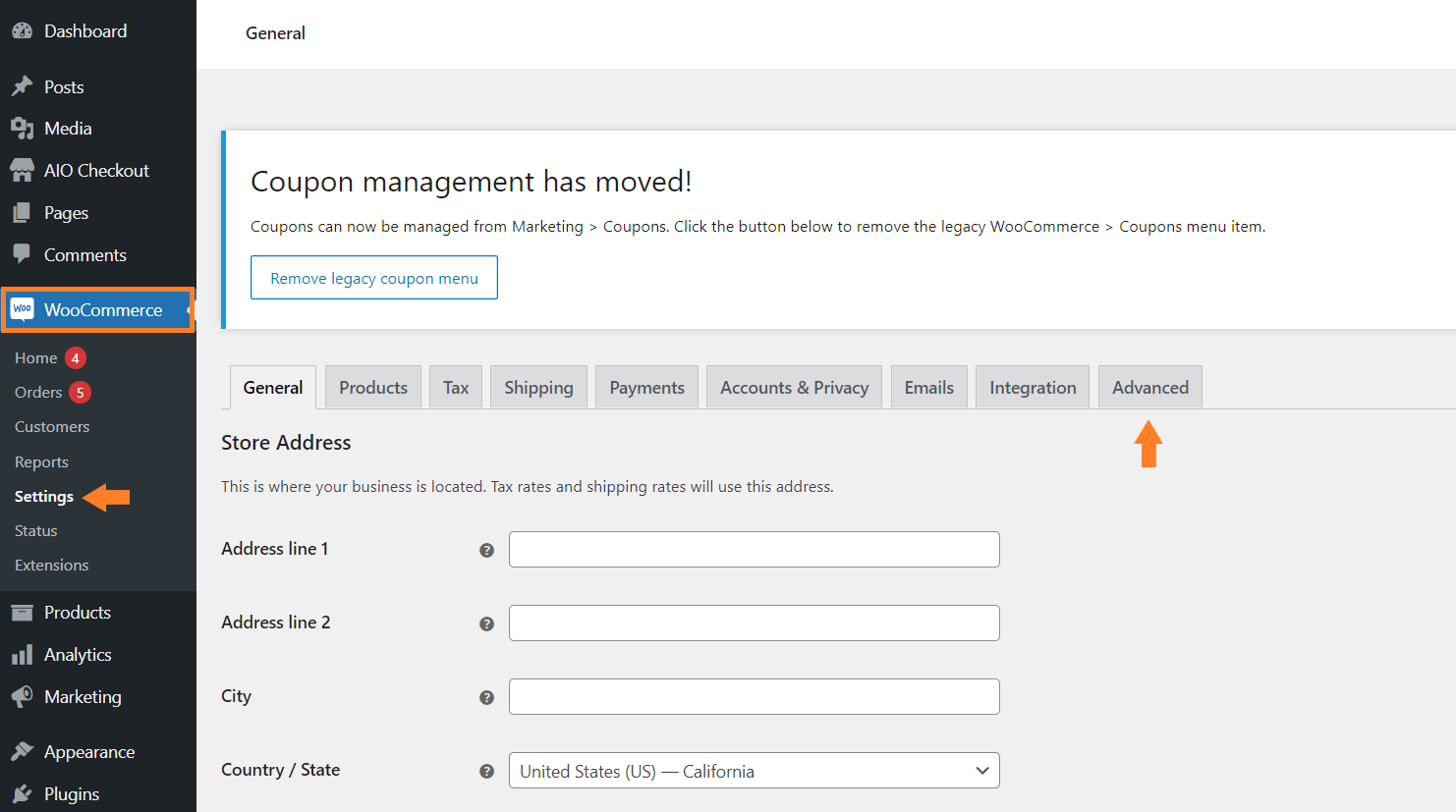
Task: Click the Media library icon
Action: point(22,129)
